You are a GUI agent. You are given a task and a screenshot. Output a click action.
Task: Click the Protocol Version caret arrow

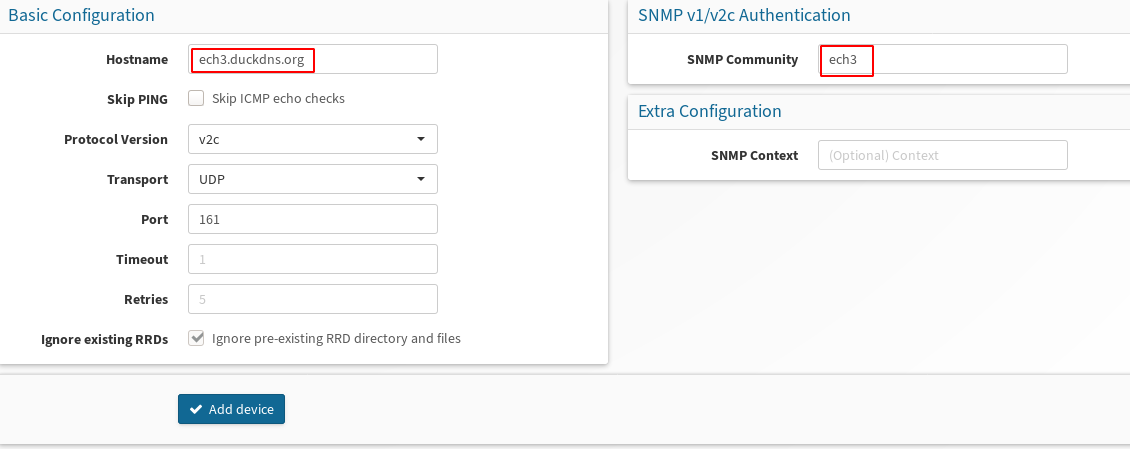(x=421, y=139)
